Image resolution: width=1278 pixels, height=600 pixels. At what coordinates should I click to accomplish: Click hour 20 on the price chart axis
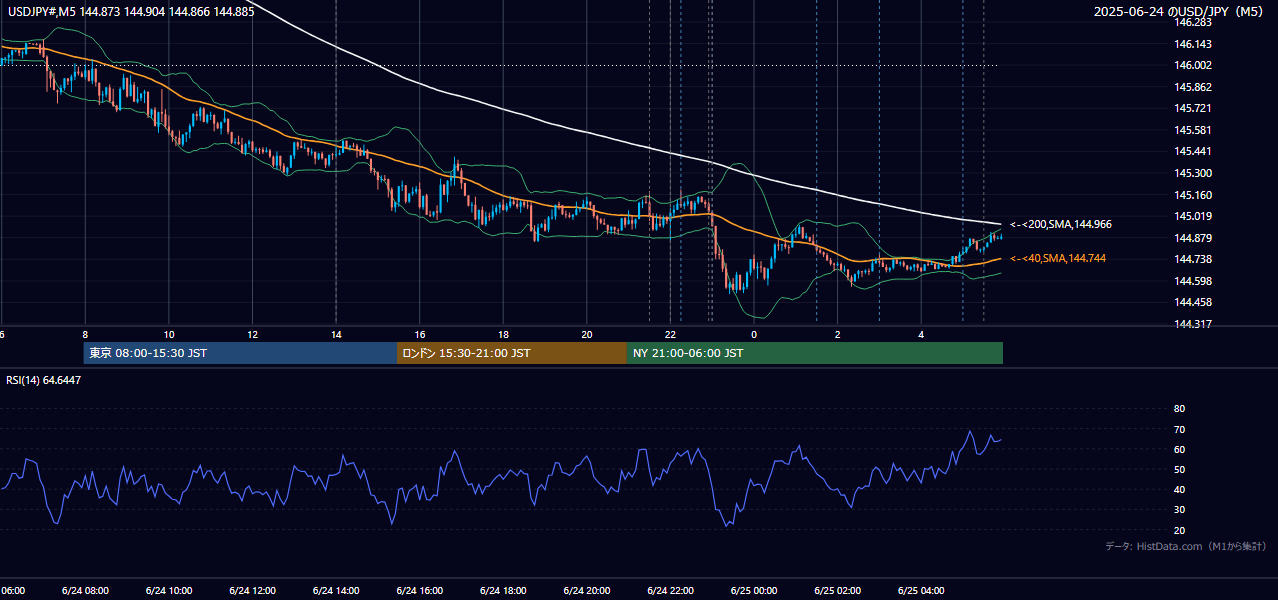point(587,334)
